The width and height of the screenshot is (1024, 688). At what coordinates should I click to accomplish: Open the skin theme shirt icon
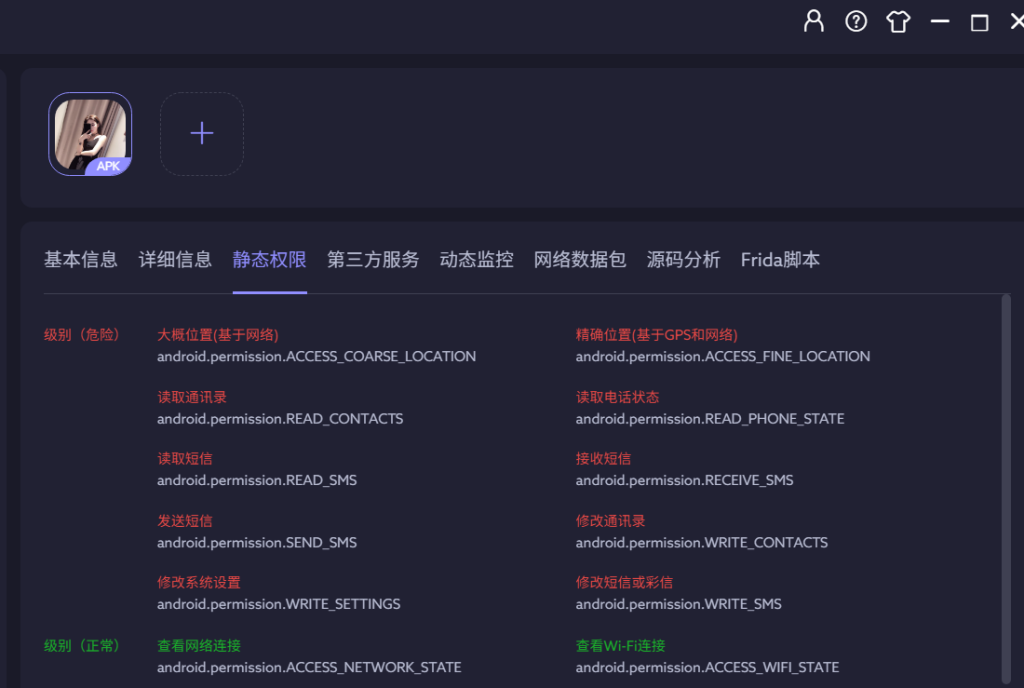[898, 21]
